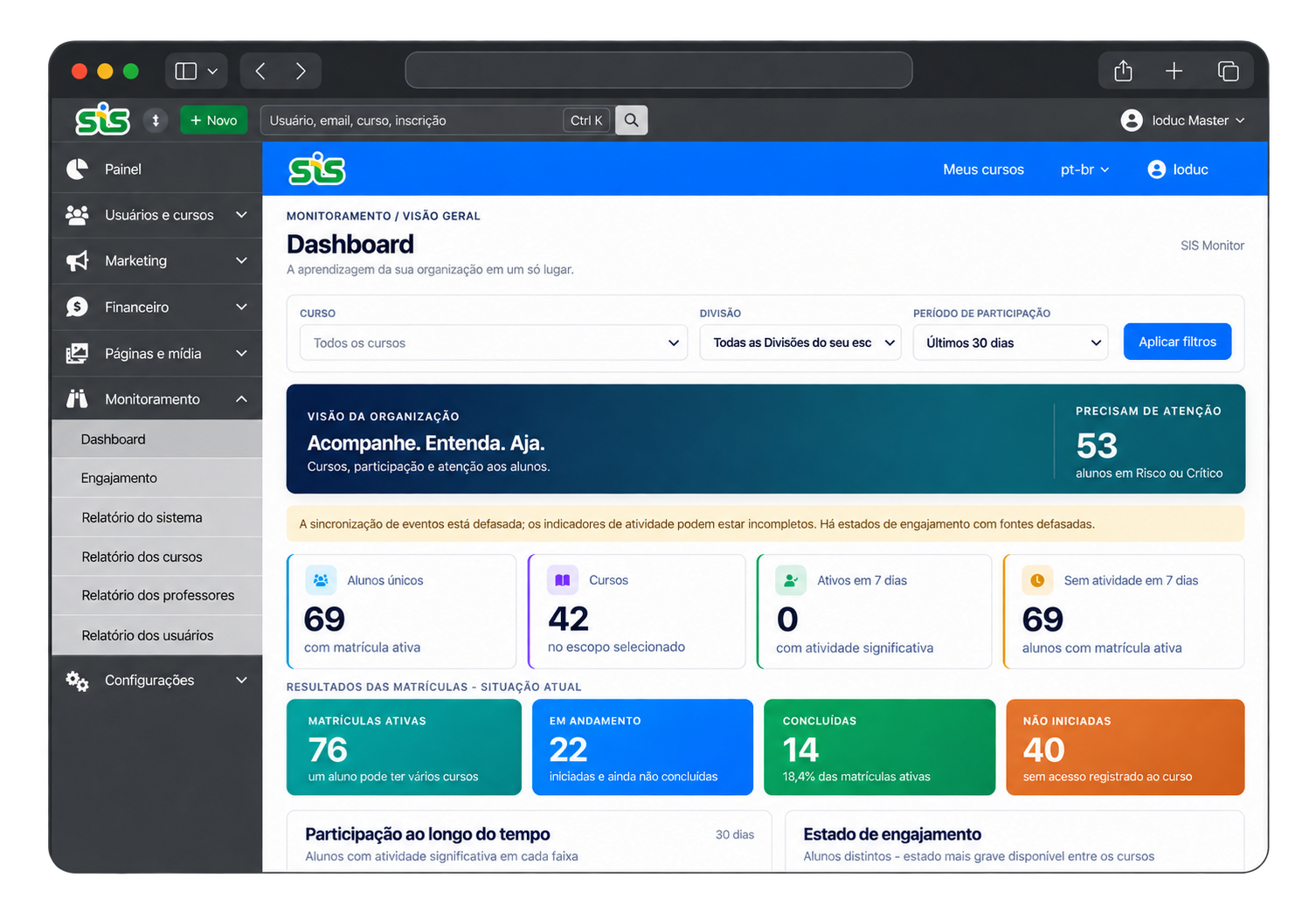Click the clock icon on Sem atividade card
This screenshot has height=913, width=1316.
tap(1037, 580)
